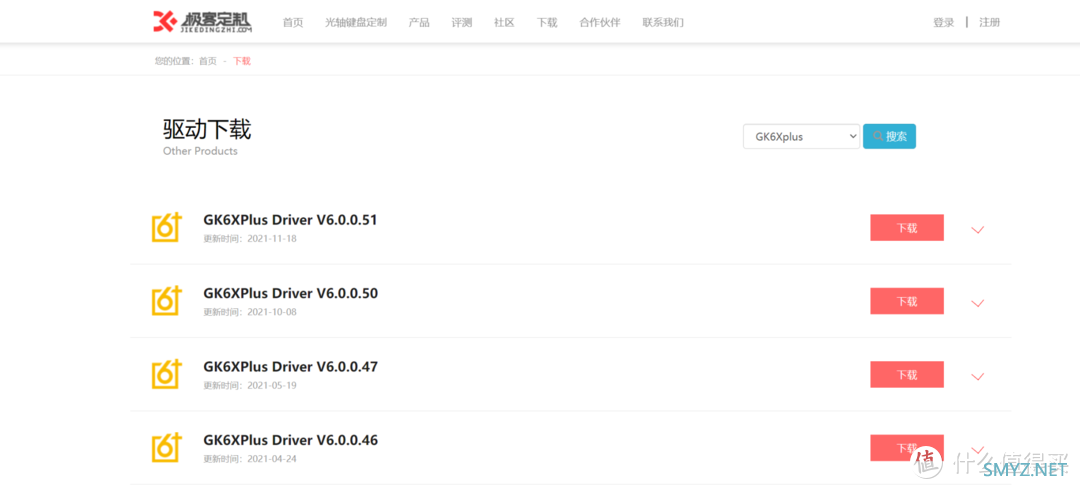Download GK6XPlus Driver V6.0.0.50
Viewport: 1080px width, 489px height.
coord(907,301)
